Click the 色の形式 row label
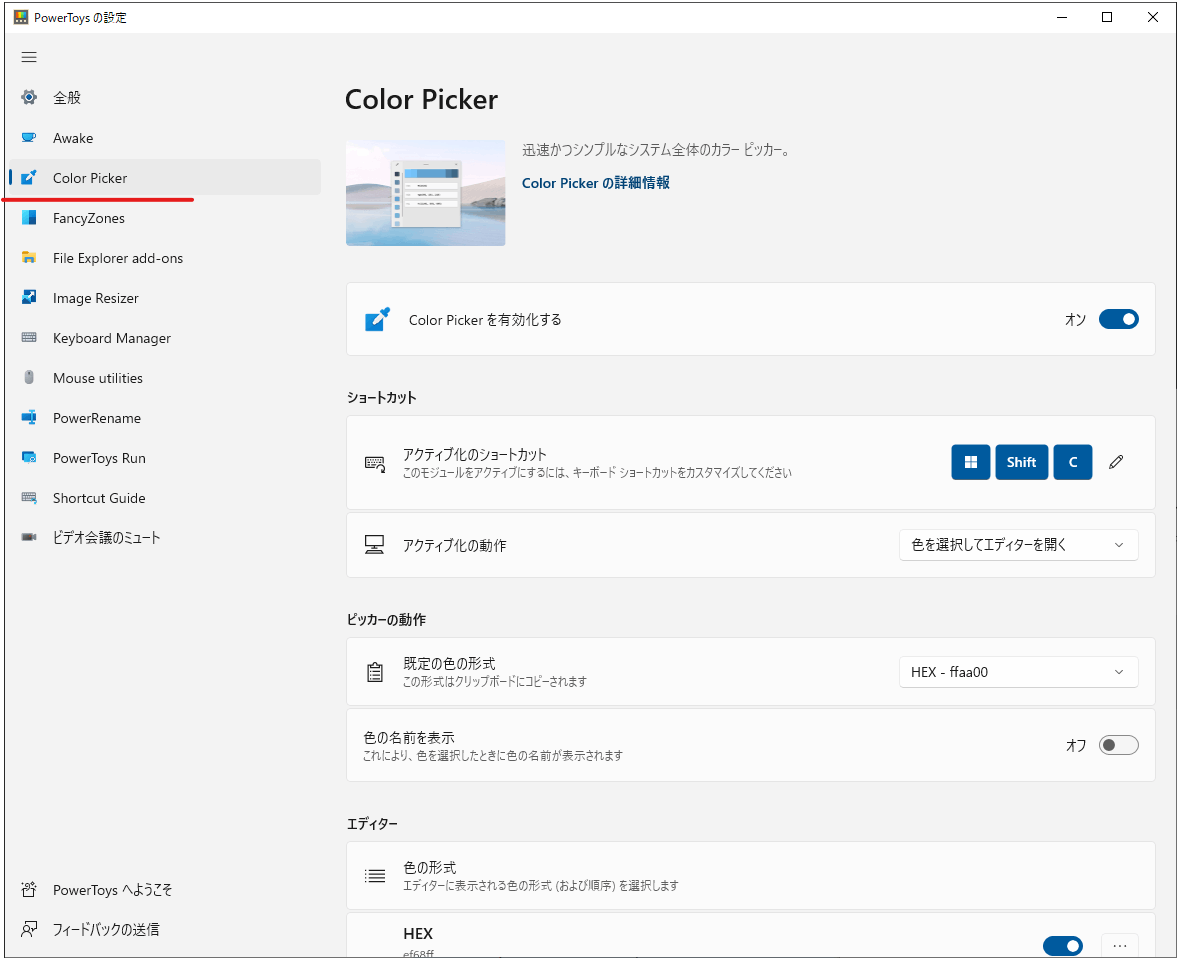The width and height of the screenshot is (1179, 960). [429, 868]
